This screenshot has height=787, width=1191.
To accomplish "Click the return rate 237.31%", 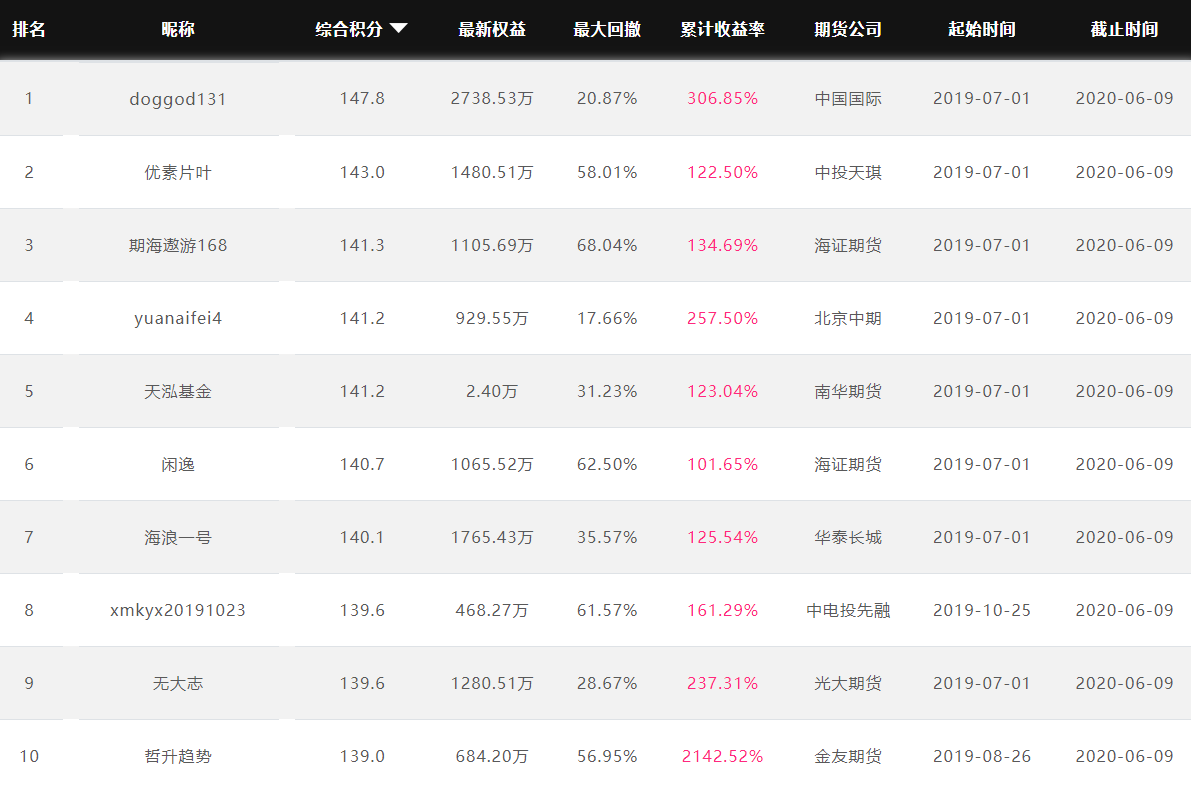I will pos(722,683).
